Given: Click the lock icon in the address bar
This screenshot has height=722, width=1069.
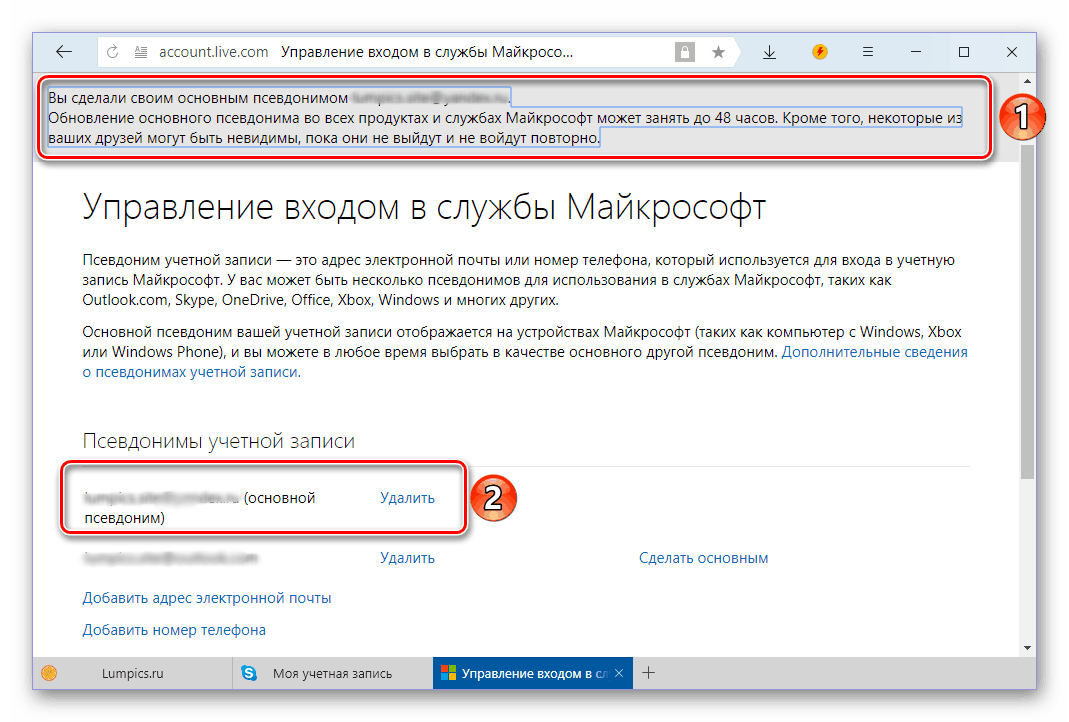Looking at the screenshot, I should [684, 52].
